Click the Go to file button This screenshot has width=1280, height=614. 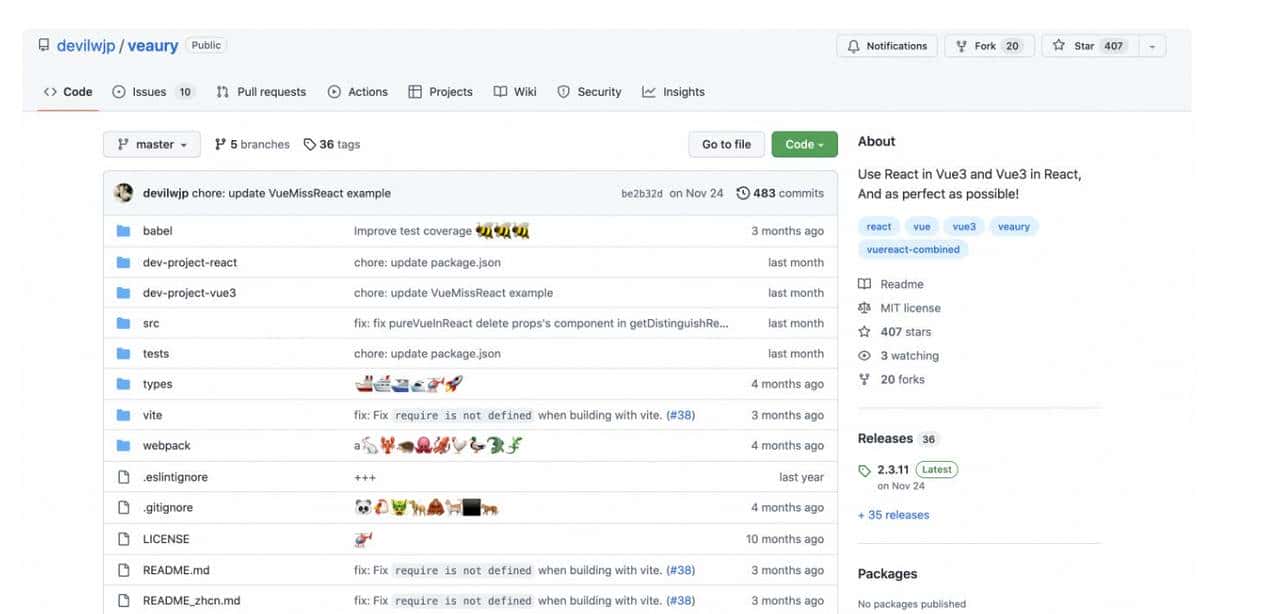726,144
